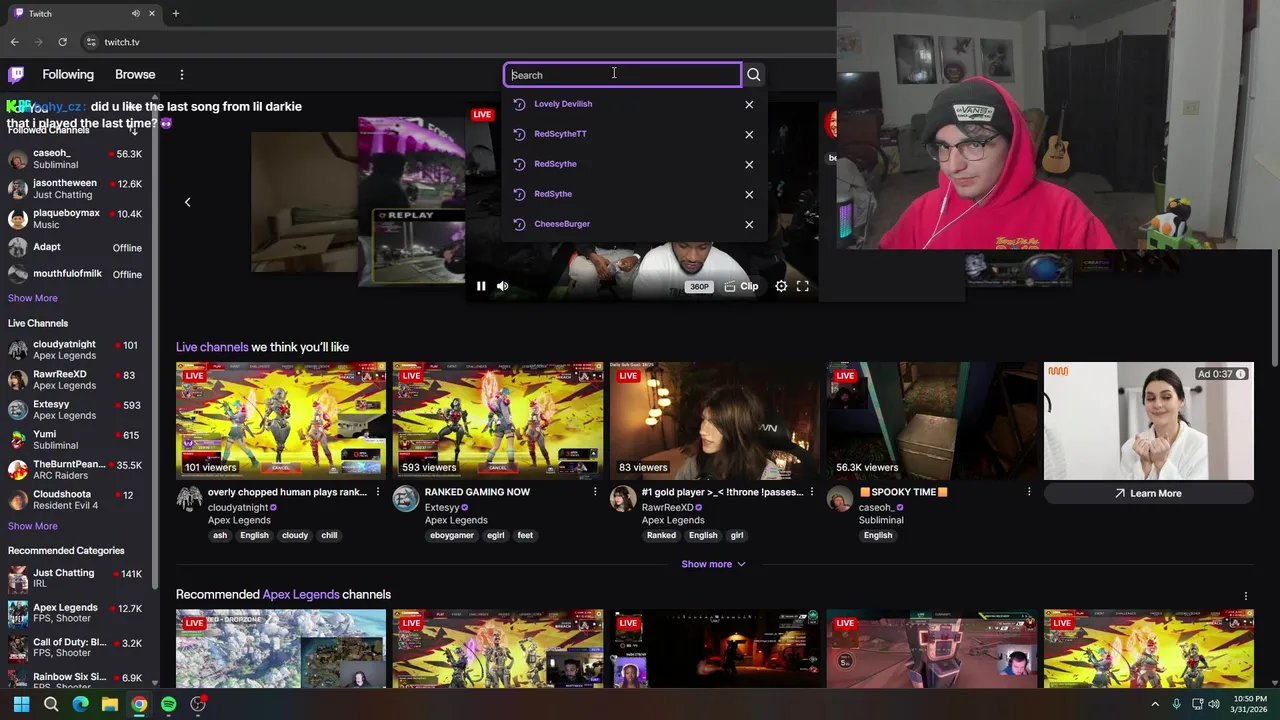Open 'Live channels' heading link
This screenshot has width=1280, height=720.
[212, 347]
